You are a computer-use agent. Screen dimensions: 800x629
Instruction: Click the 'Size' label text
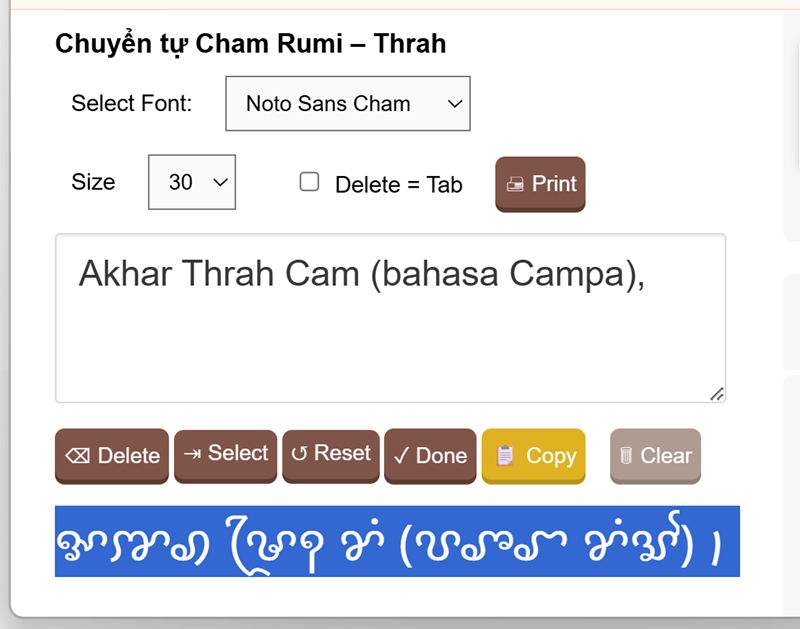click(93, 182)
